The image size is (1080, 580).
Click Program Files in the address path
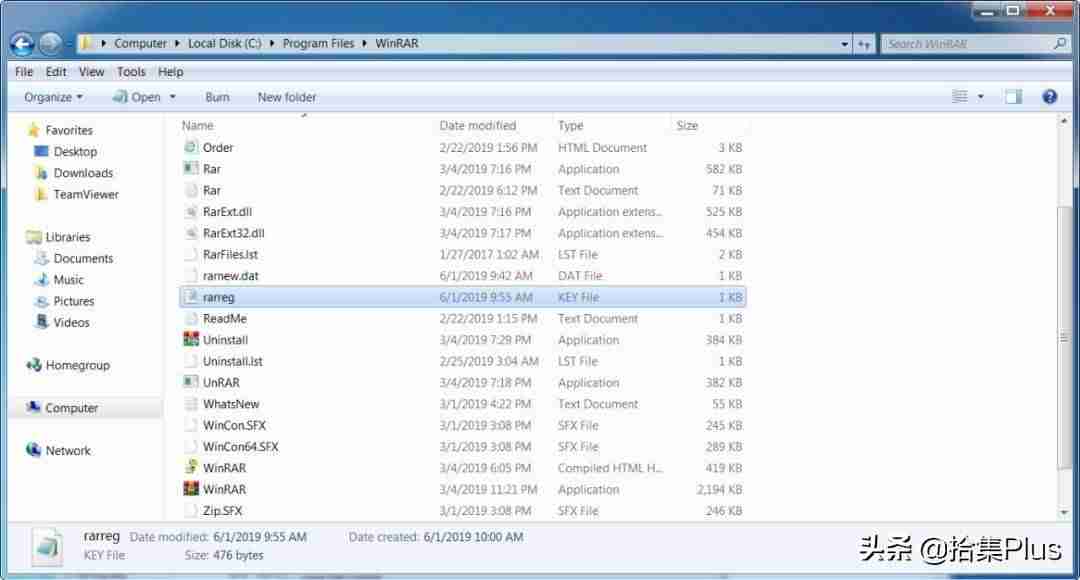(318, 43)
